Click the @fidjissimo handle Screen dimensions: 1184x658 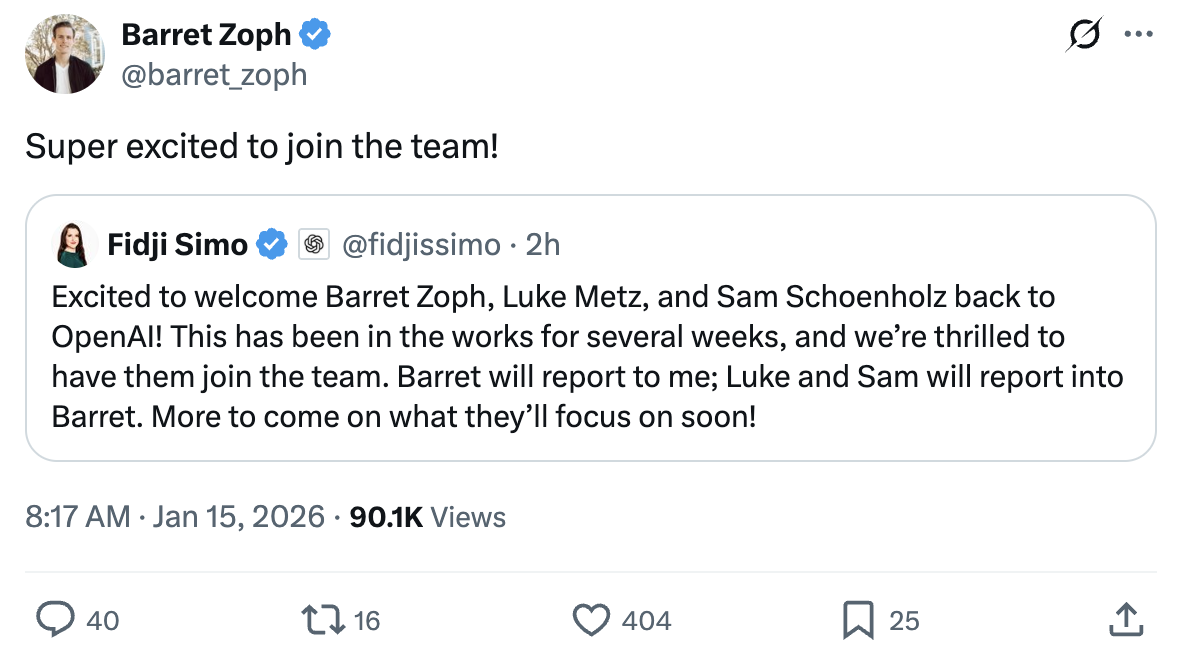pos(421,245)
